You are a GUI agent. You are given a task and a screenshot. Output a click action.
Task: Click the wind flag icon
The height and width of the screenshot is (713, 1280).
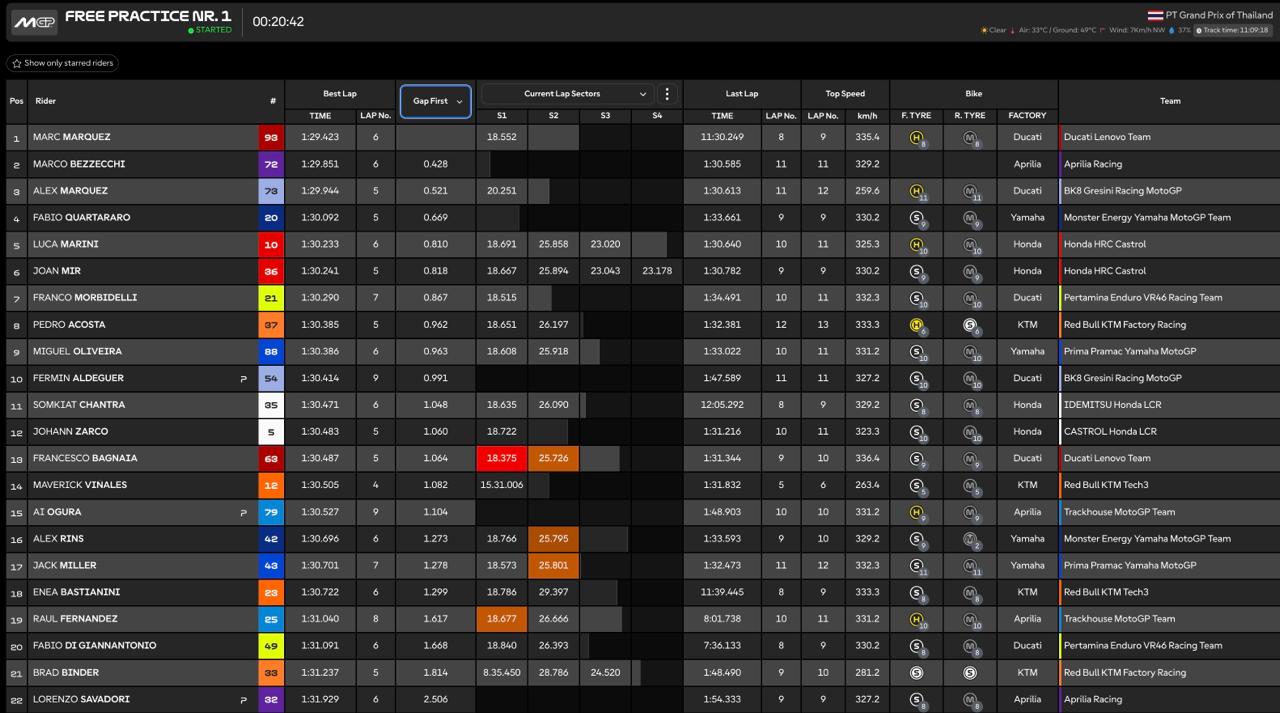pos(1103,30)
